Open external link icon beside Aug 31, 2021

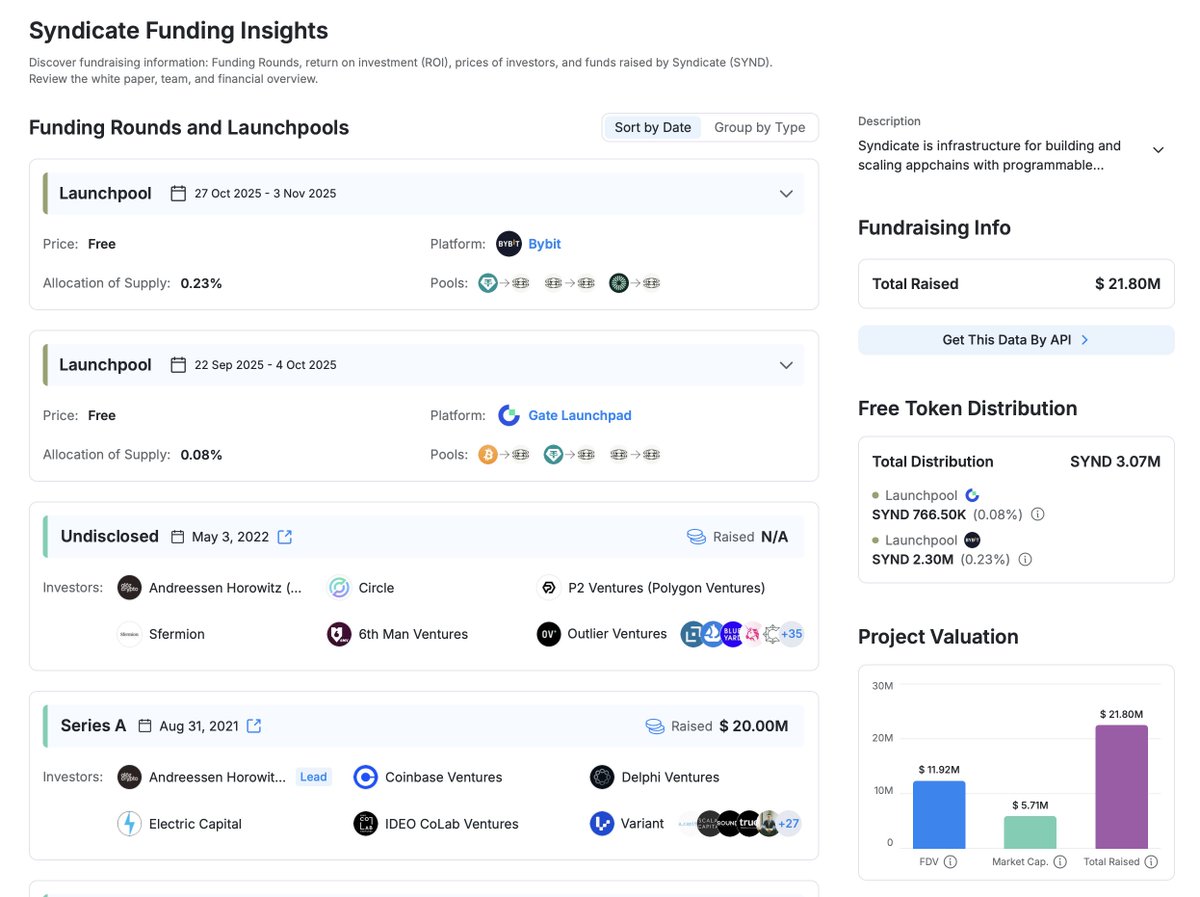(254, 726)
